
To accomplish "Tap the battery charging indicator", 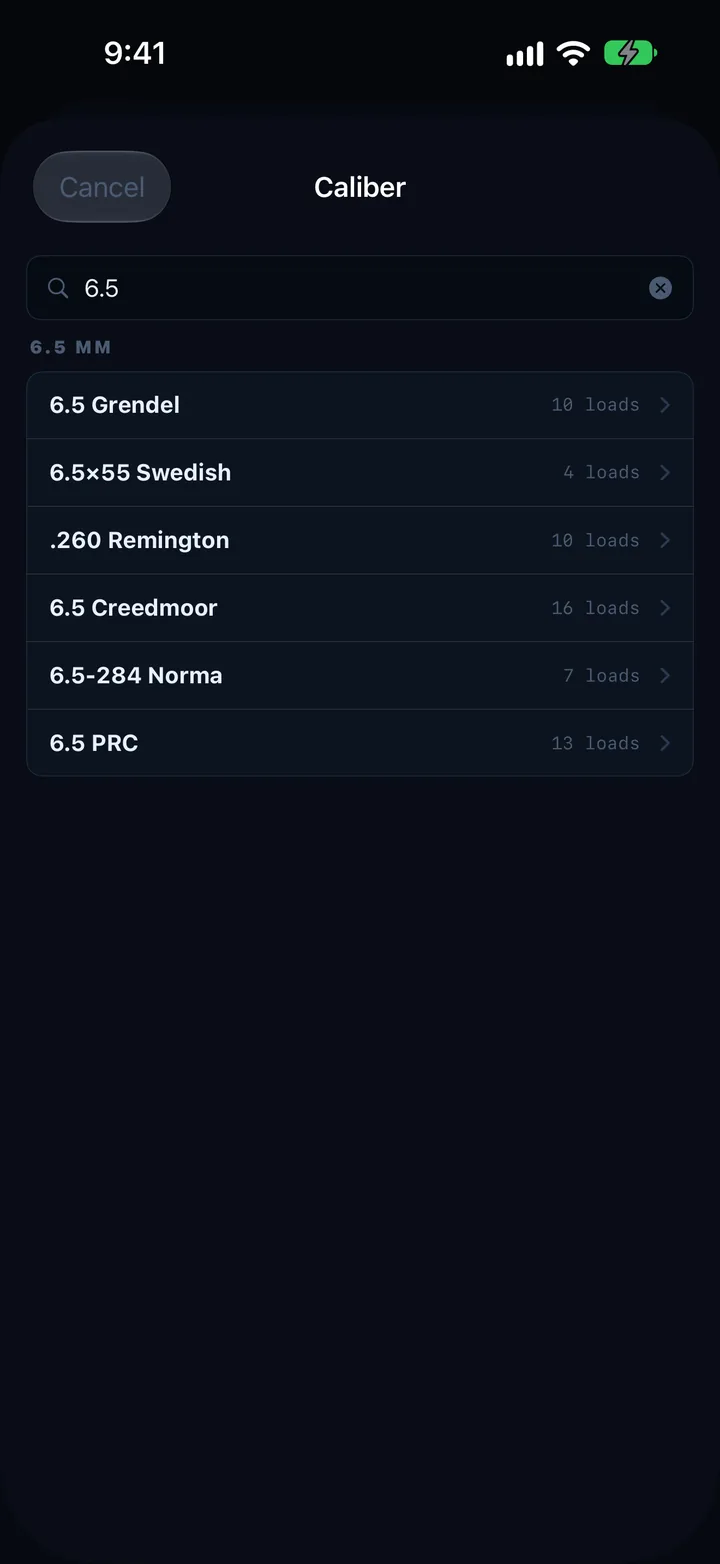I will tap(630, 53).
